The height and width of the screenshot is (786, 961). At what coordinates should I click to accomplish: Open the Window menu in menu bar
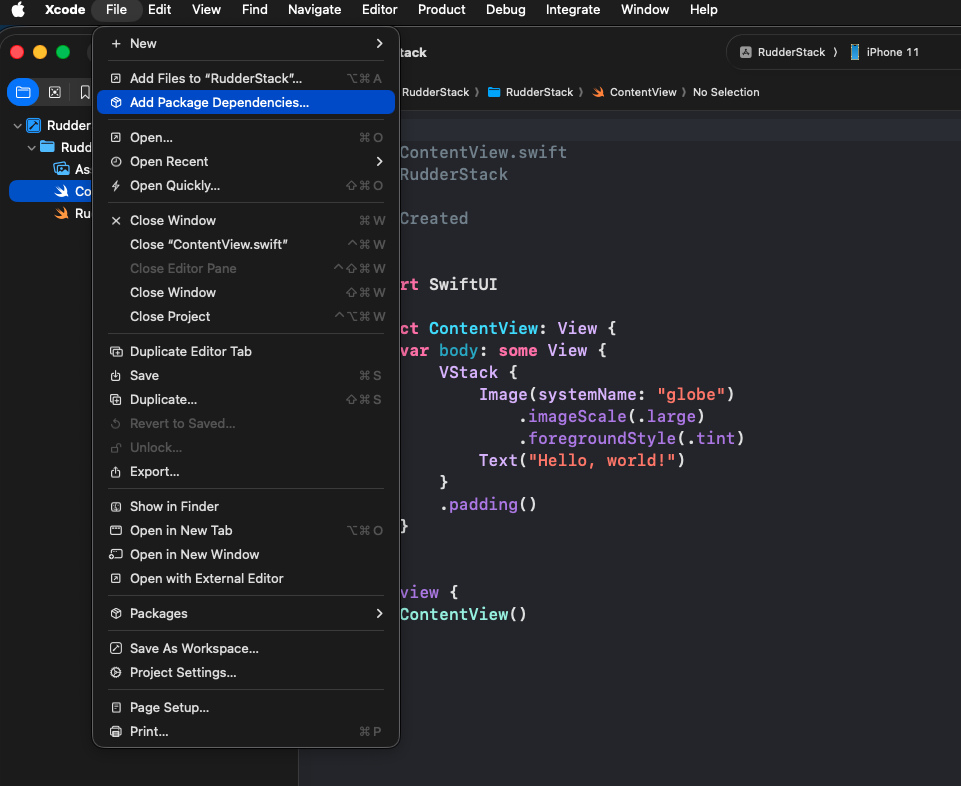645,10
